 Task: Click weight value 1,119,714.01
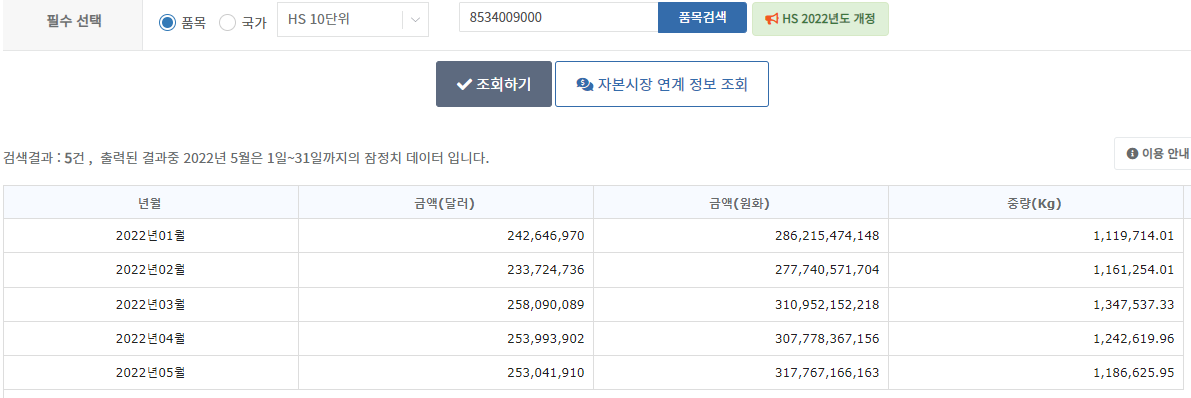click(1133, 236)
